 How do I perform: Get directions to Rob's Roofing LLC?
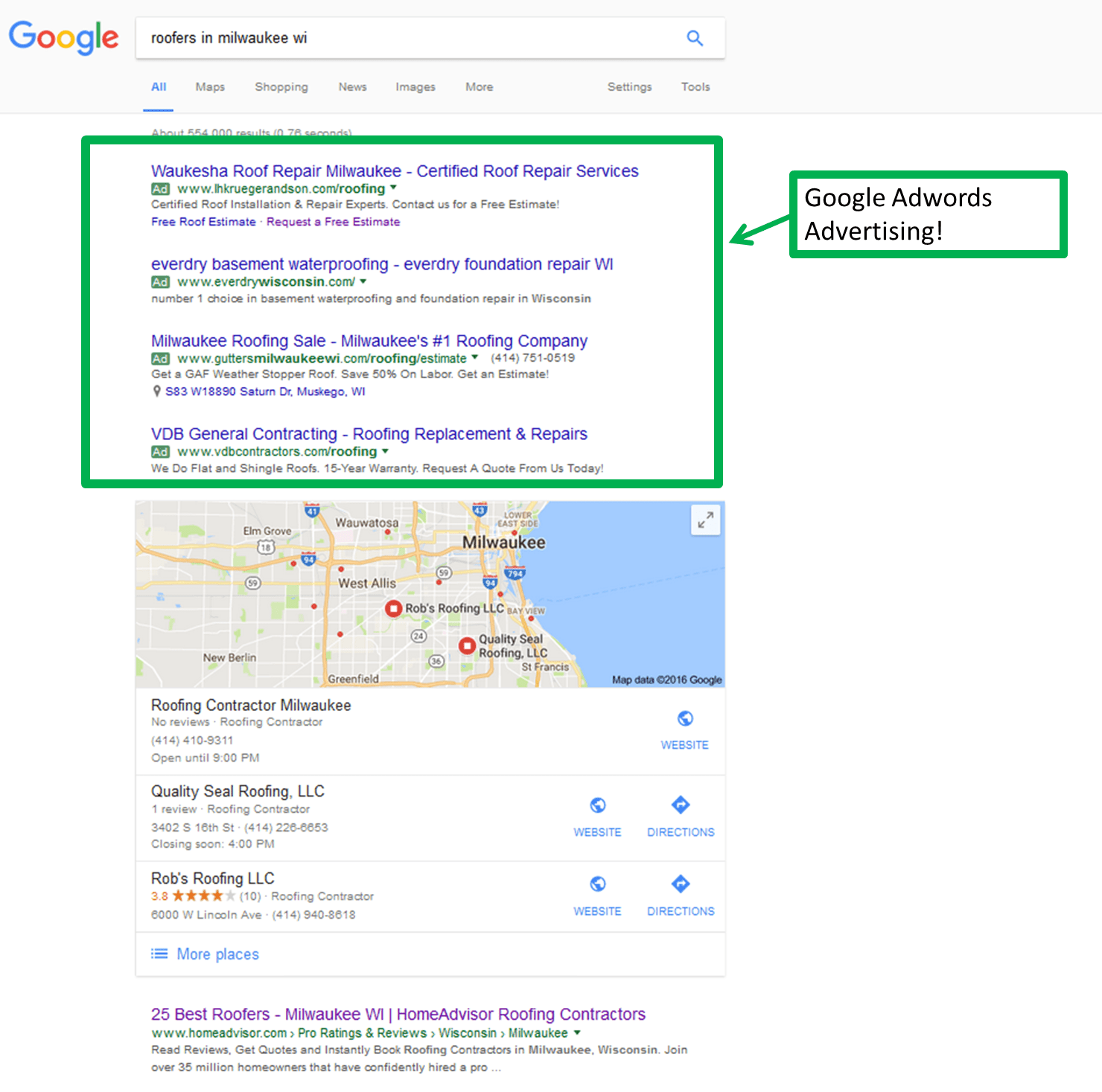[680, 884]
